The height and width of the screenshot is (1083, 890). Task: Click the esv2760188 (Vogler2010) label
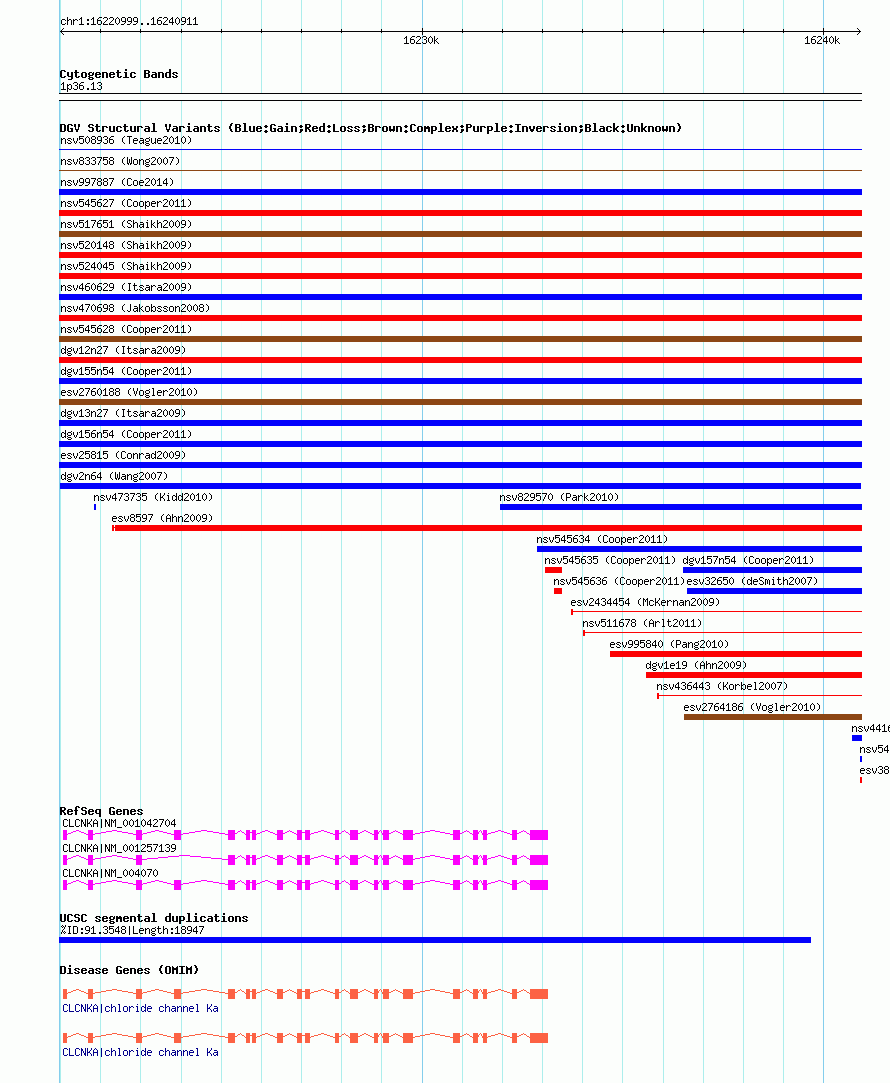129,392
